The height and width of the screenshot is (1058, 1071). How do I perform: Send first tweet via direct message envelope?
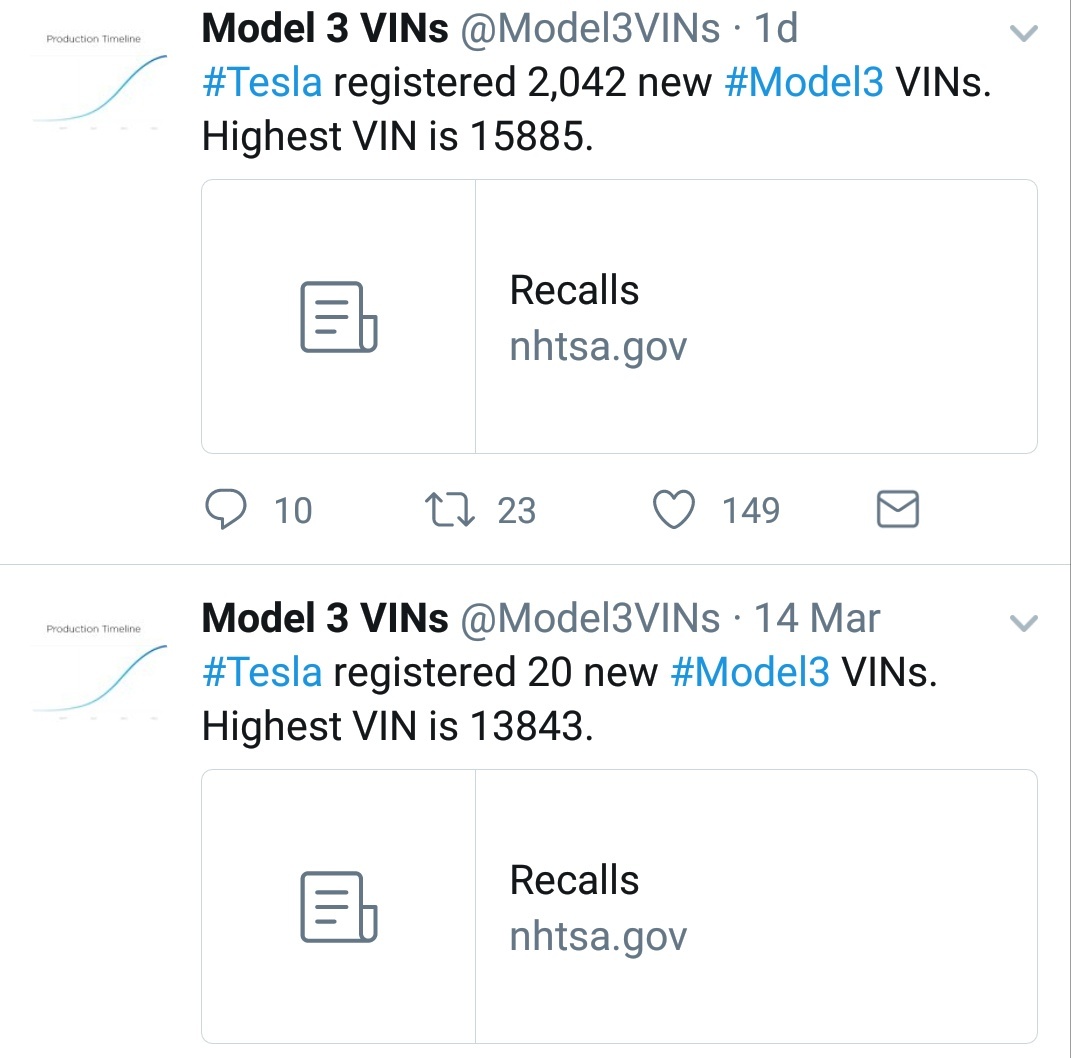tap(898, 510)
